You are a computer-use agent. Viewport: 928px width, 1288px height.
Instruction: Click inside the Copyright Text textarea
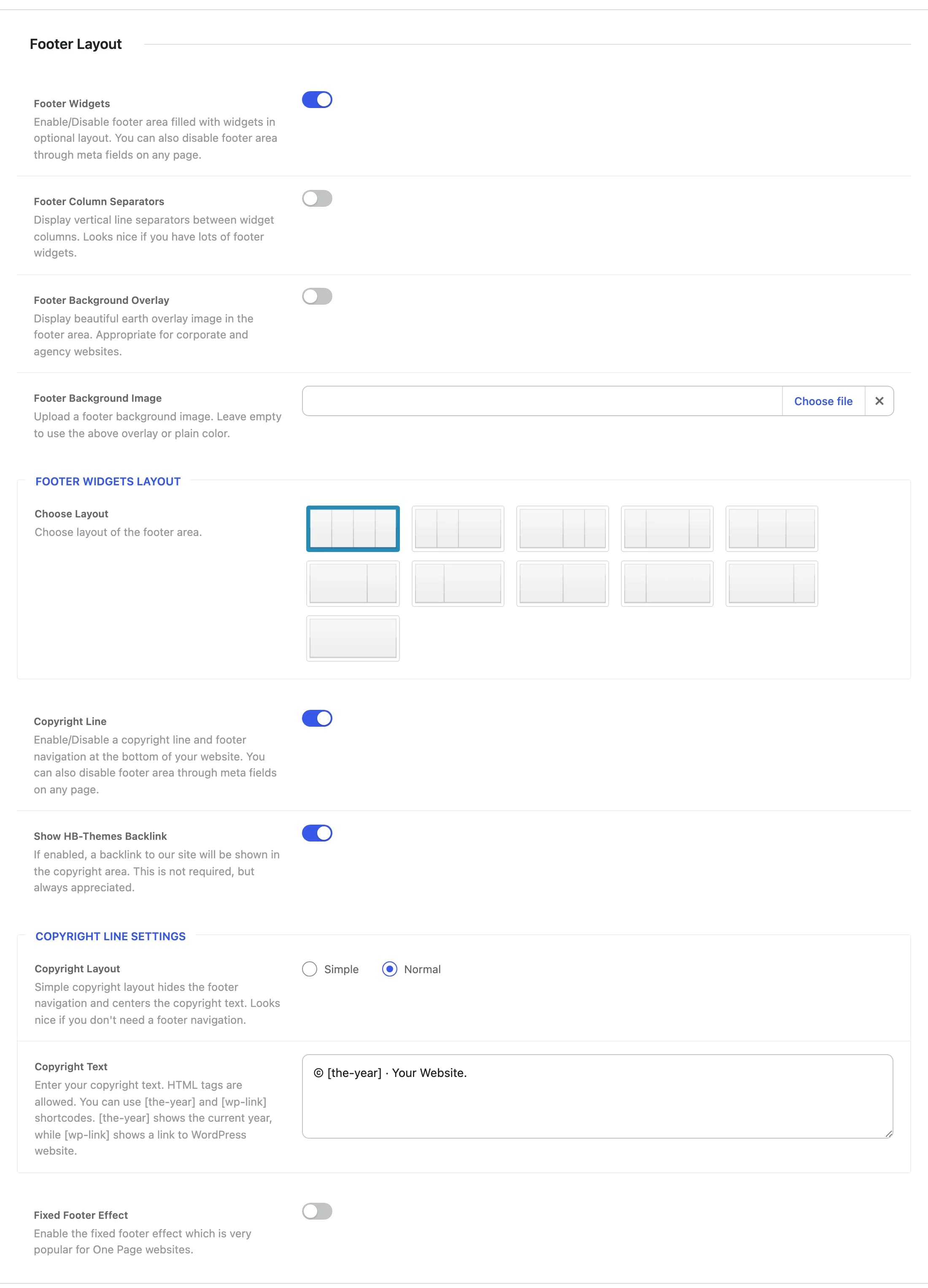(x=598, y=1096)
